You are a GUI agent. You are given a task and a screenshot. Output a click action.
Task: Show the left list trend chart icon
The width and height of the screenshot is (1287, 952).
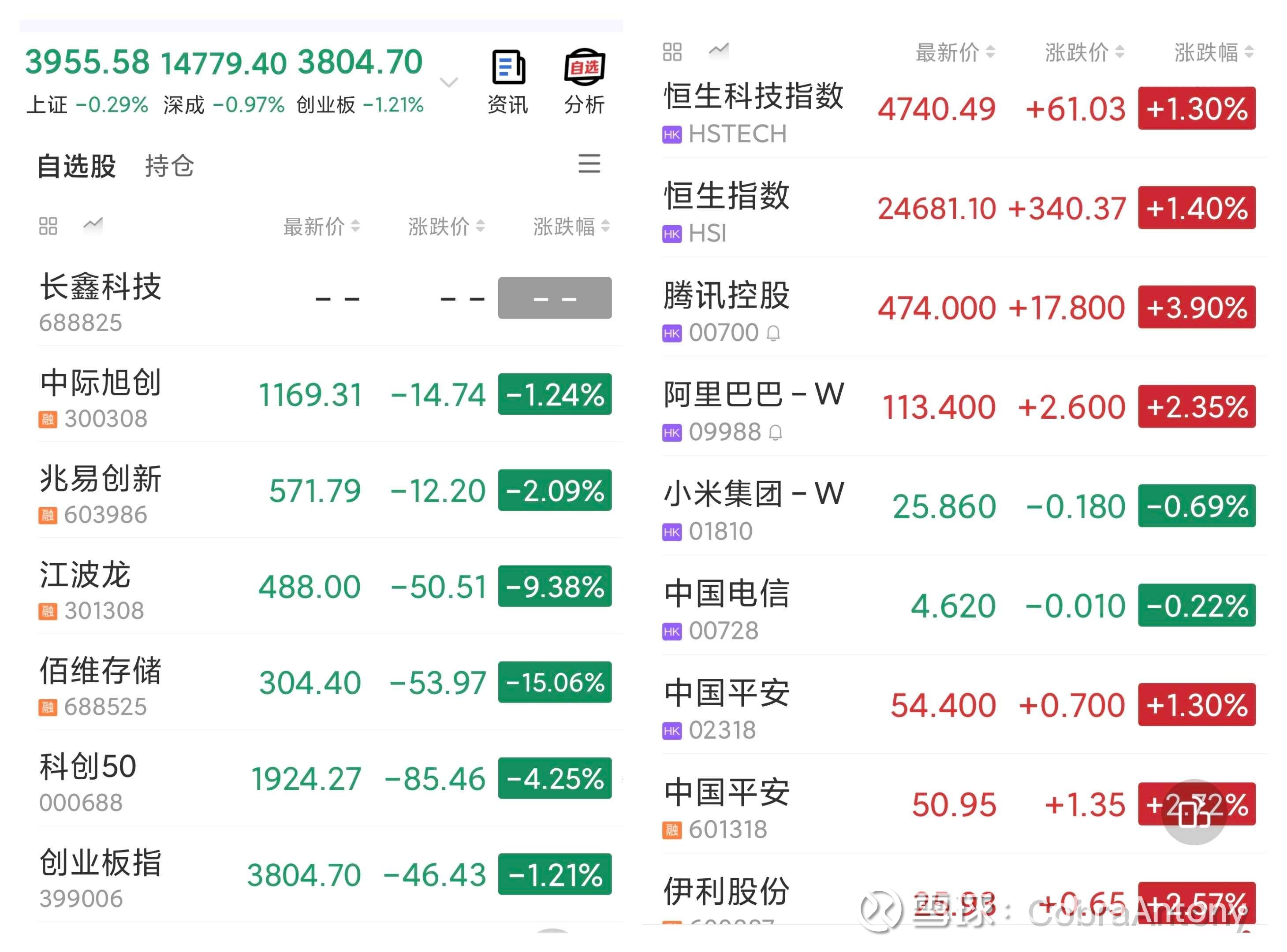pyautogui.click(x=93, y=224)
